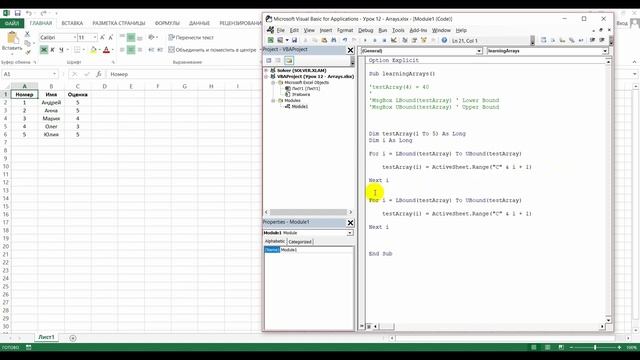Viewport: 640px width, 360px height.
Task: Click cell C1 labeled Оценка
Action: click(78, 94)
